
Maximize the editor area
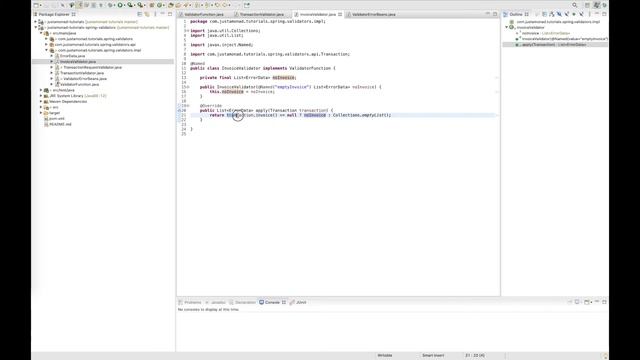point(495,14)
